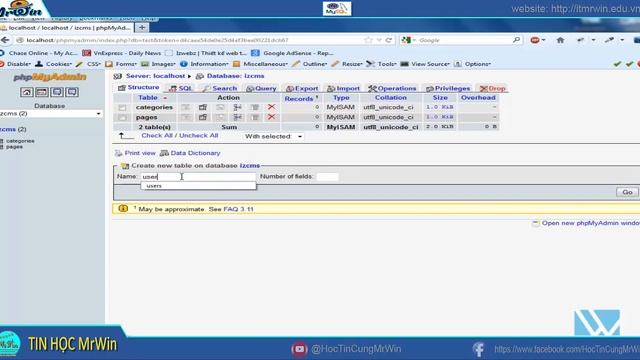
Task: Expand the Forms toolbar menu
Action: tap(121, 64)
